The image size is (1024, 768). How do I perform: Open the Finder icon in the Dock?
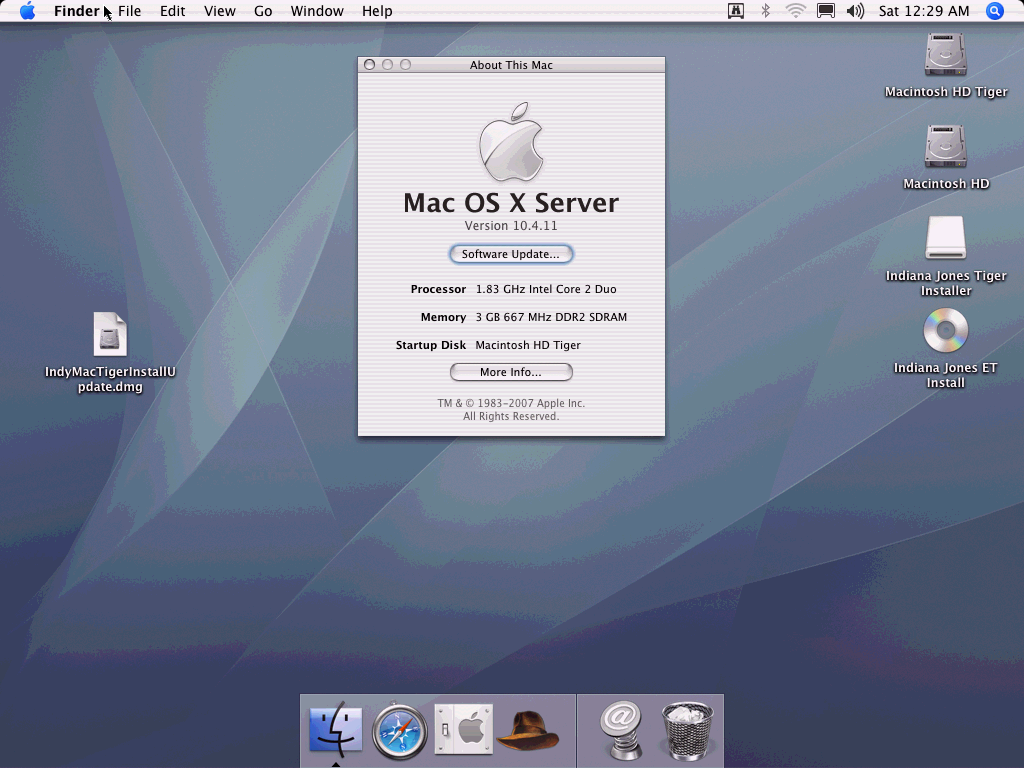pos(336,731)
